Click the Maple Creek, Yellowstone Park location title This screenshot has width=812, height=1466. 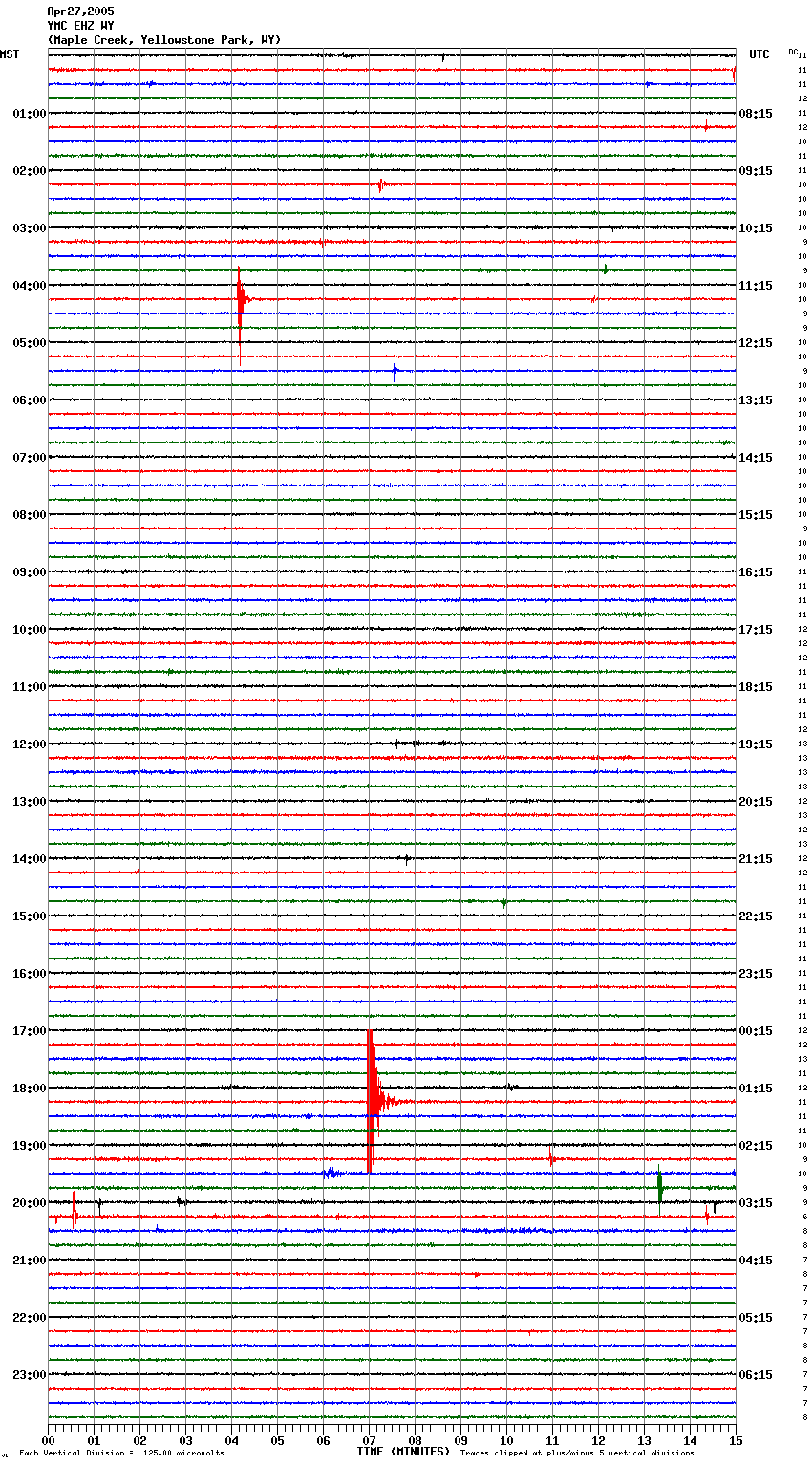[x=164, y=40]
